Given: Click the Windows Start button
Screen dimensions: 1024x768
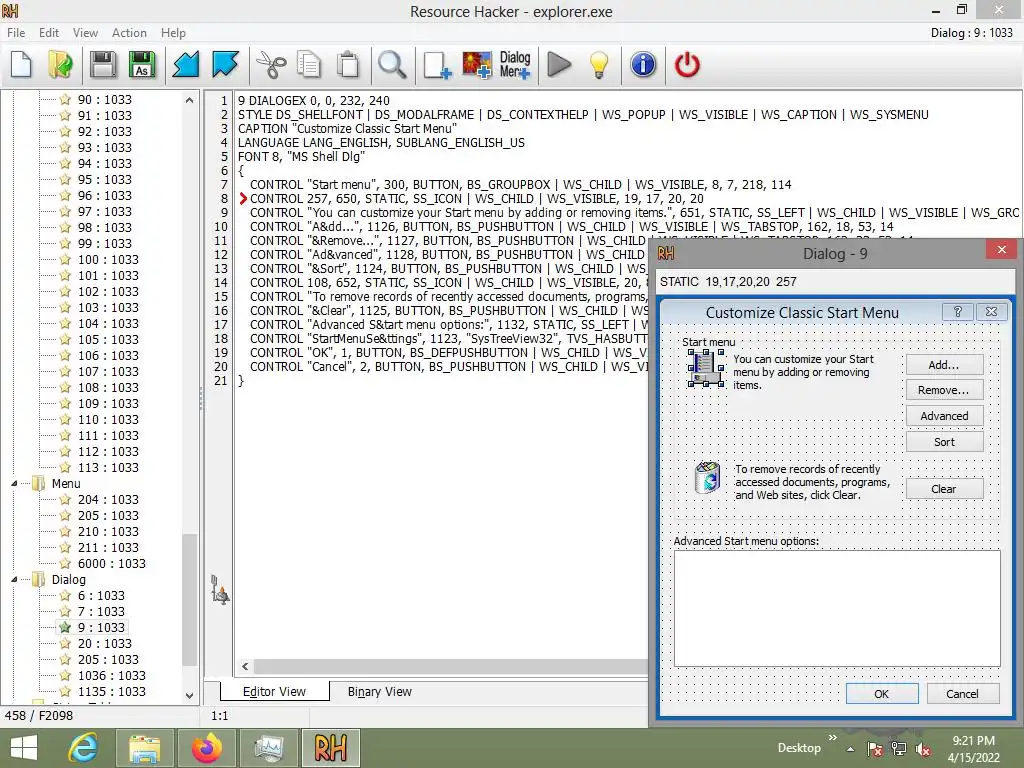Looking at the screenshot, I should coord(24,748).
